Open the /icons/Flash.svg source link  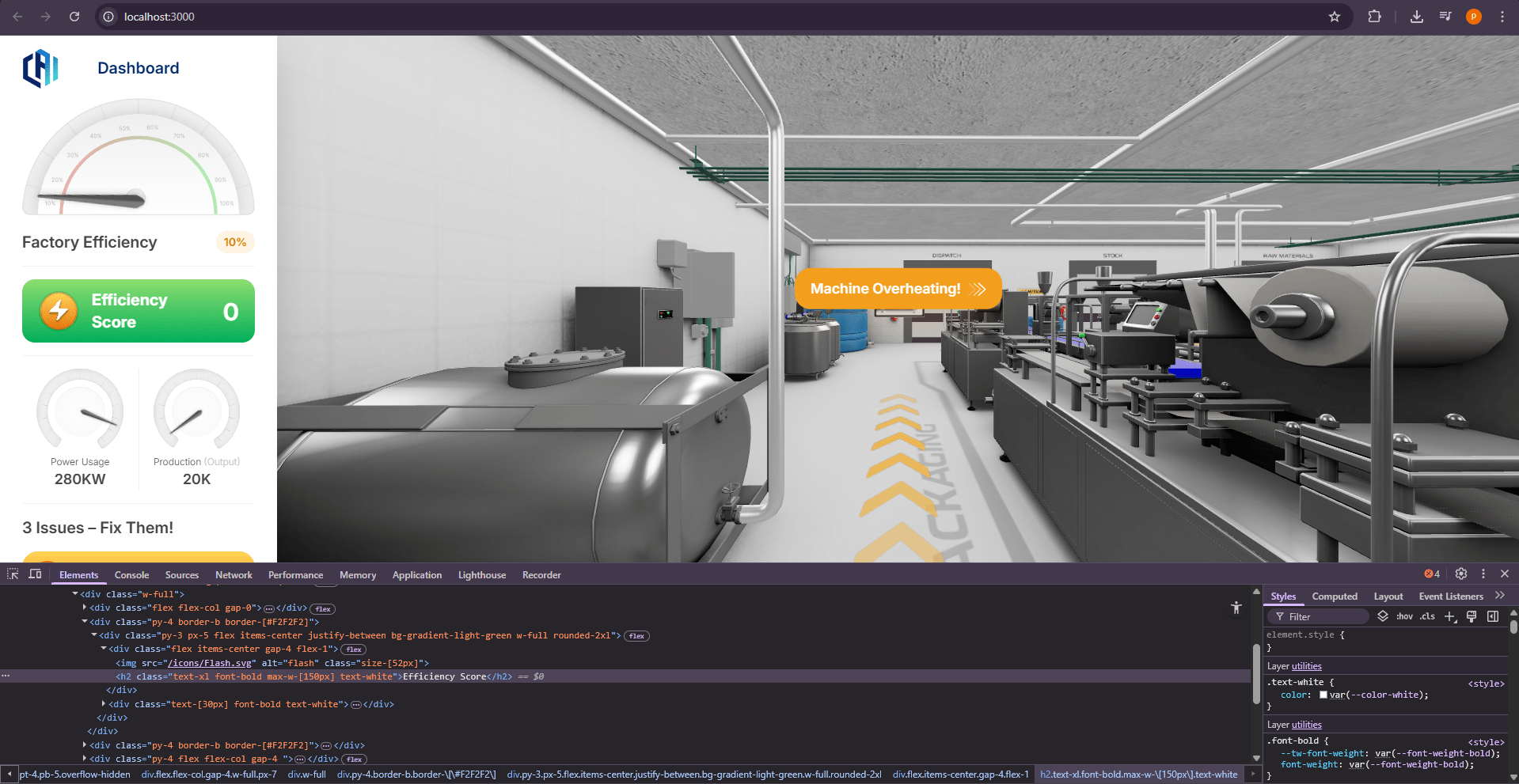point(210,663)
